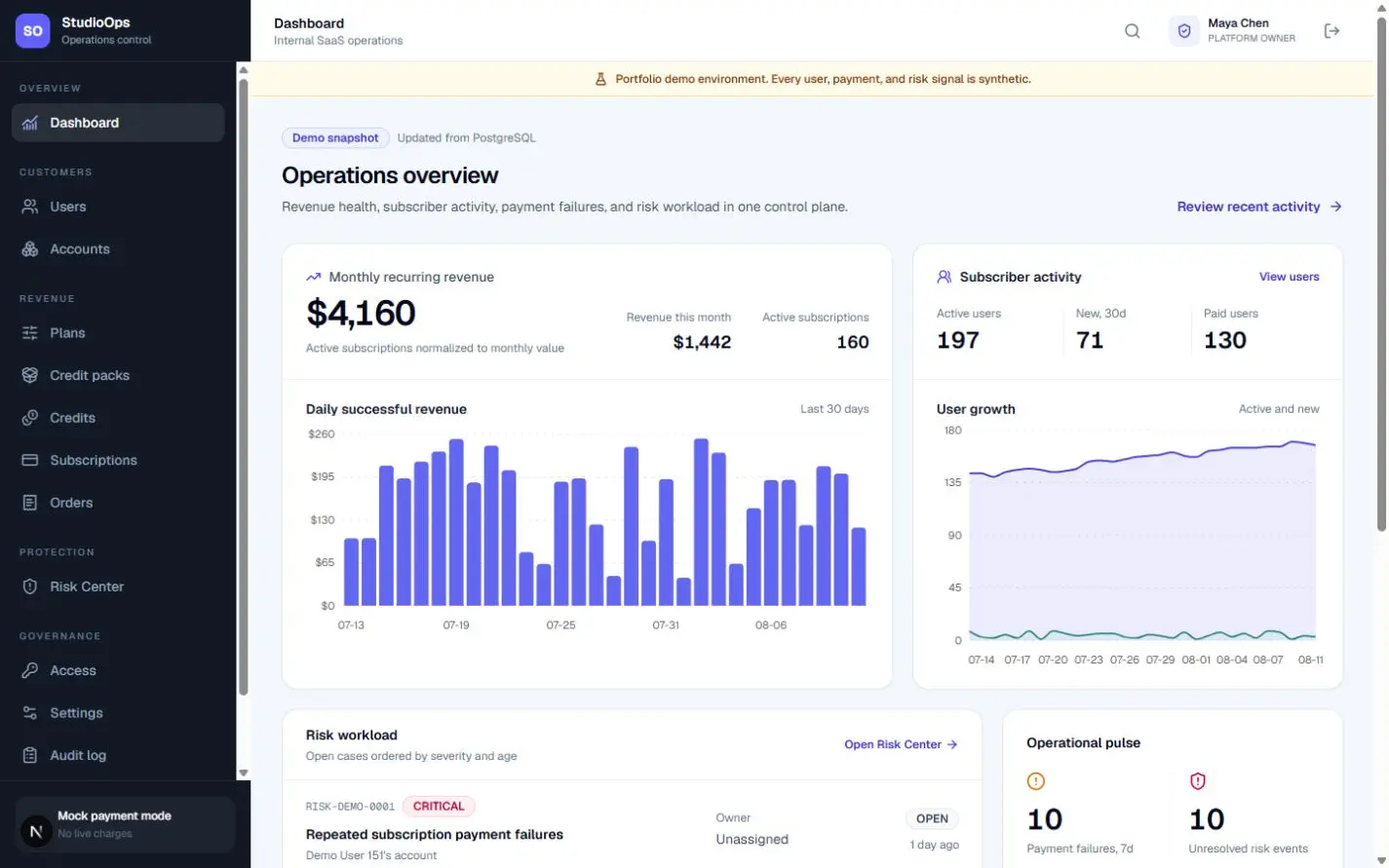
Task: Click the sign-out arrow icon
Action: (1331, 31)
